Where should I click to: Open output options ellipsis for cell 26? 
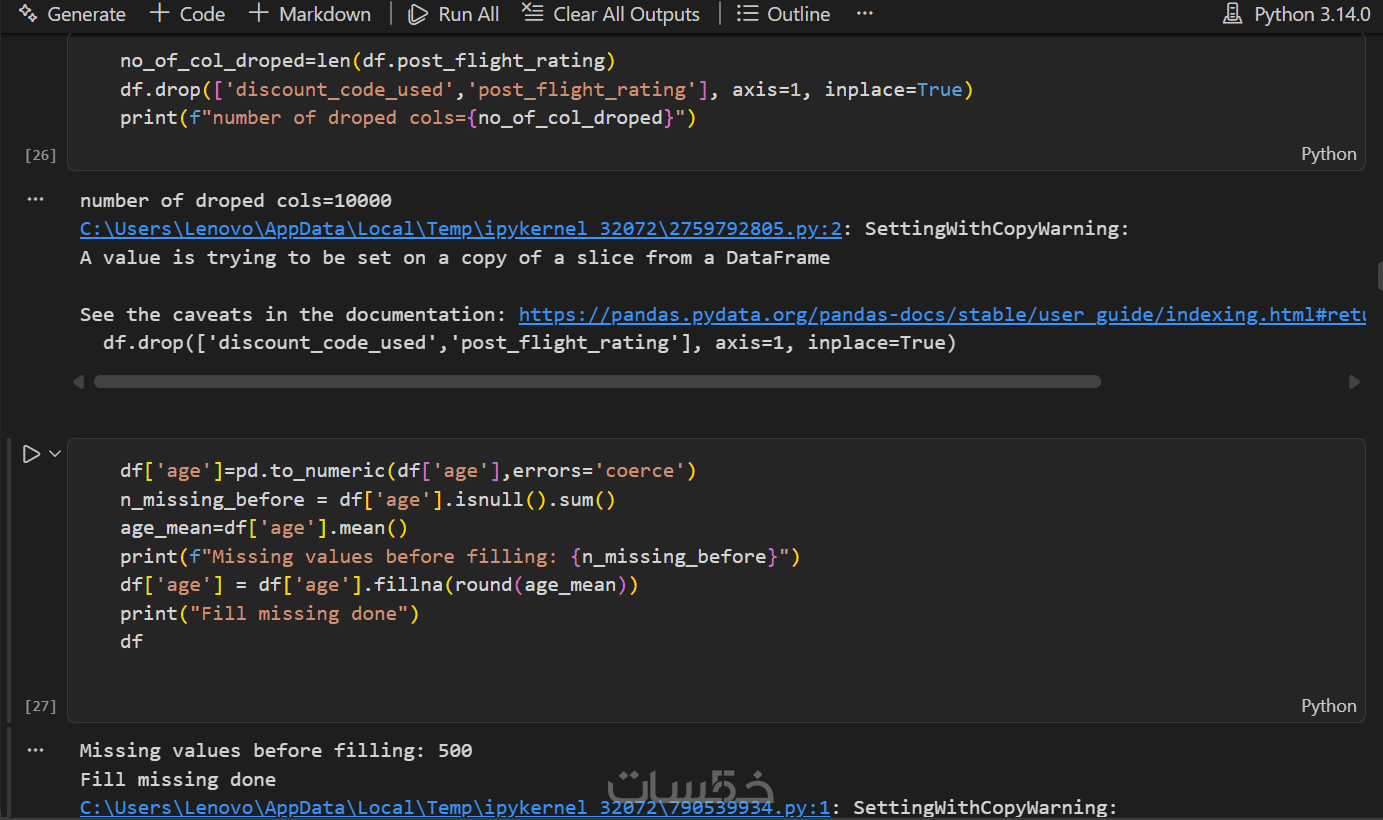pyautogui.click(x=36, y=200)
